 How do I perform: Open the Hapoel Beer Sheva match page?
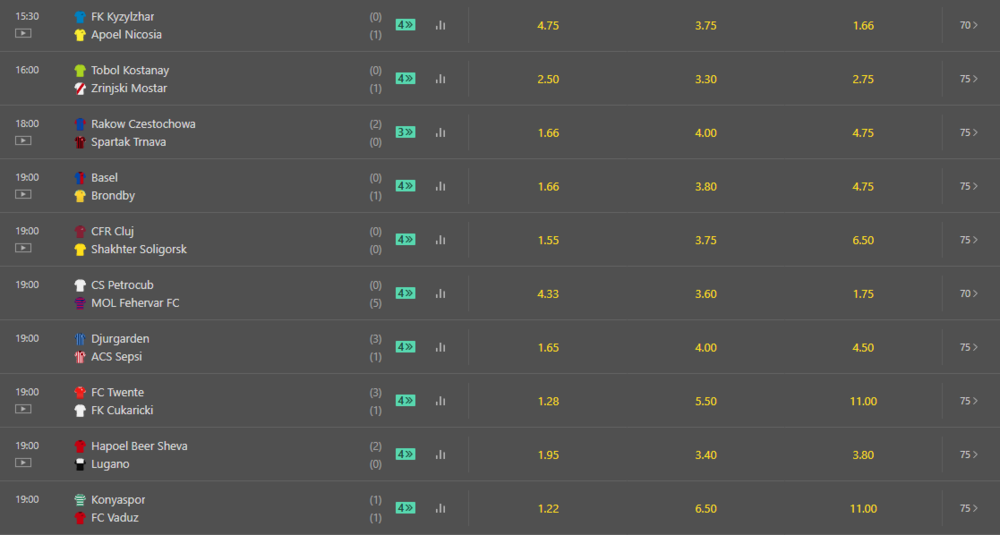139,446
